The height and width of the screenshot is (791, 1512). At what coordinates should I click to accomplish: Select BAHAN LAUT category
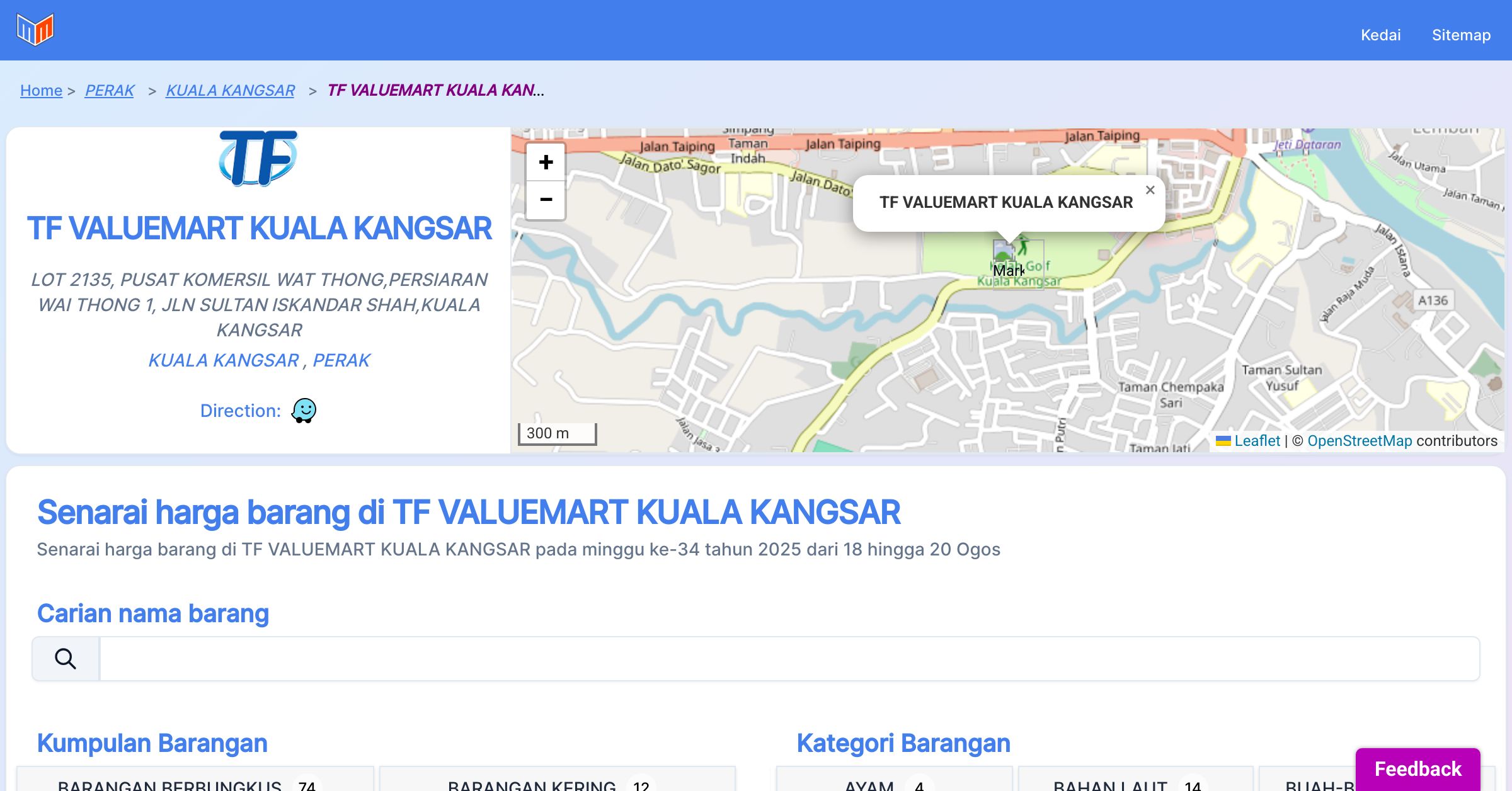(x=1128, y=782)
